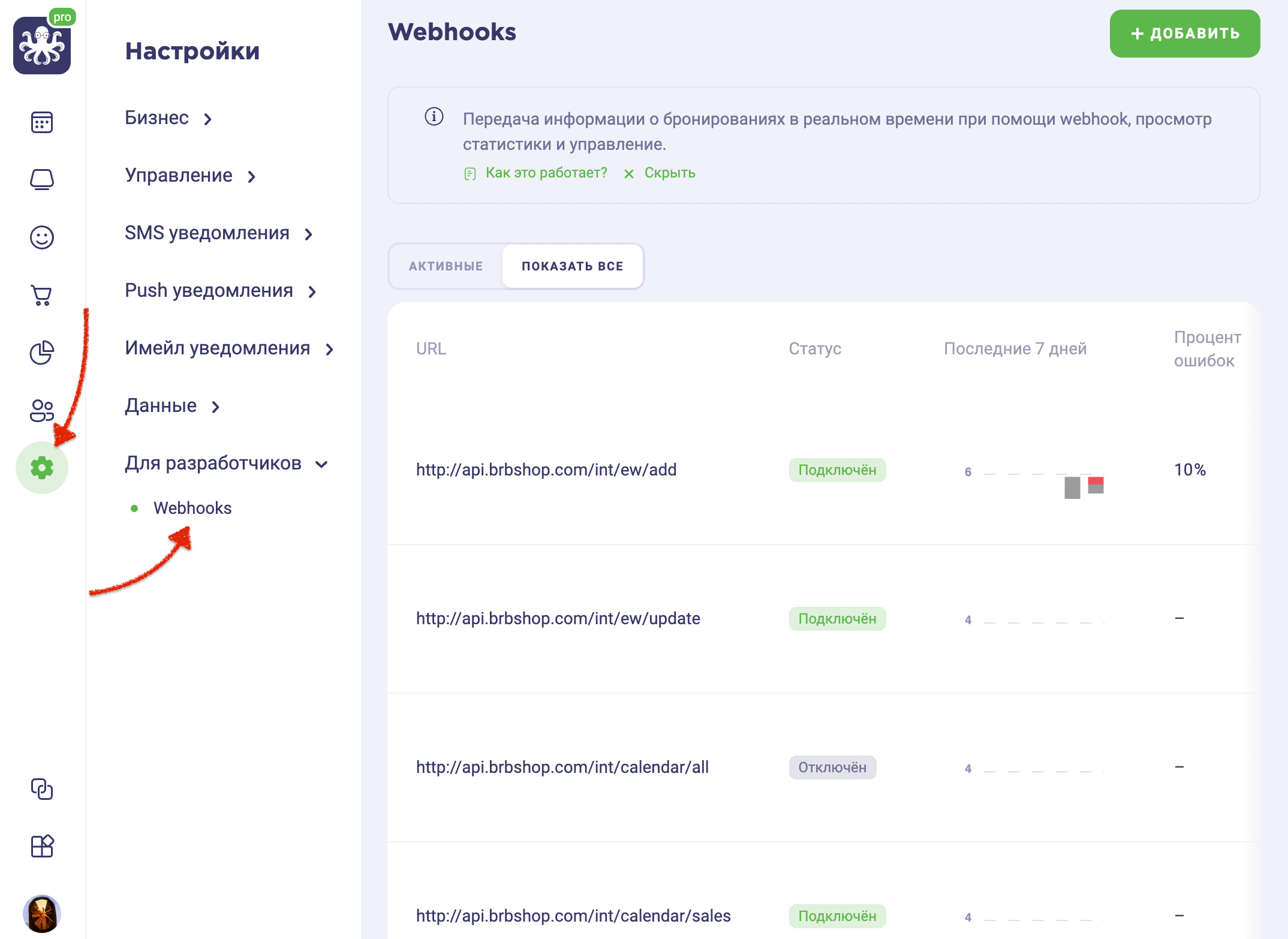Open the calendar icon in sidebar
Viewport: 1288px width, 939px height.
(42, 122)
